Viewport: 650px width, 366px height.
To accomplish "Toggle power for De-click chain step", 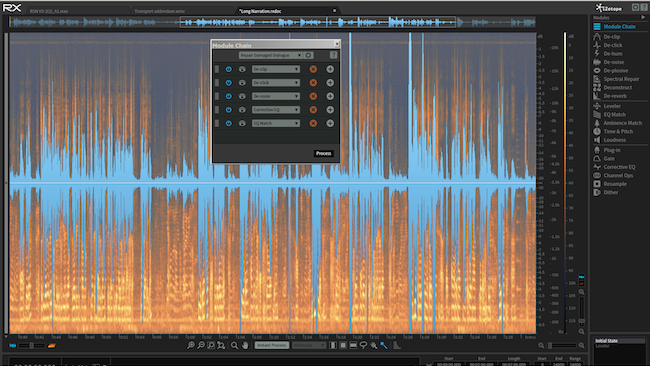I will [228, 83].
